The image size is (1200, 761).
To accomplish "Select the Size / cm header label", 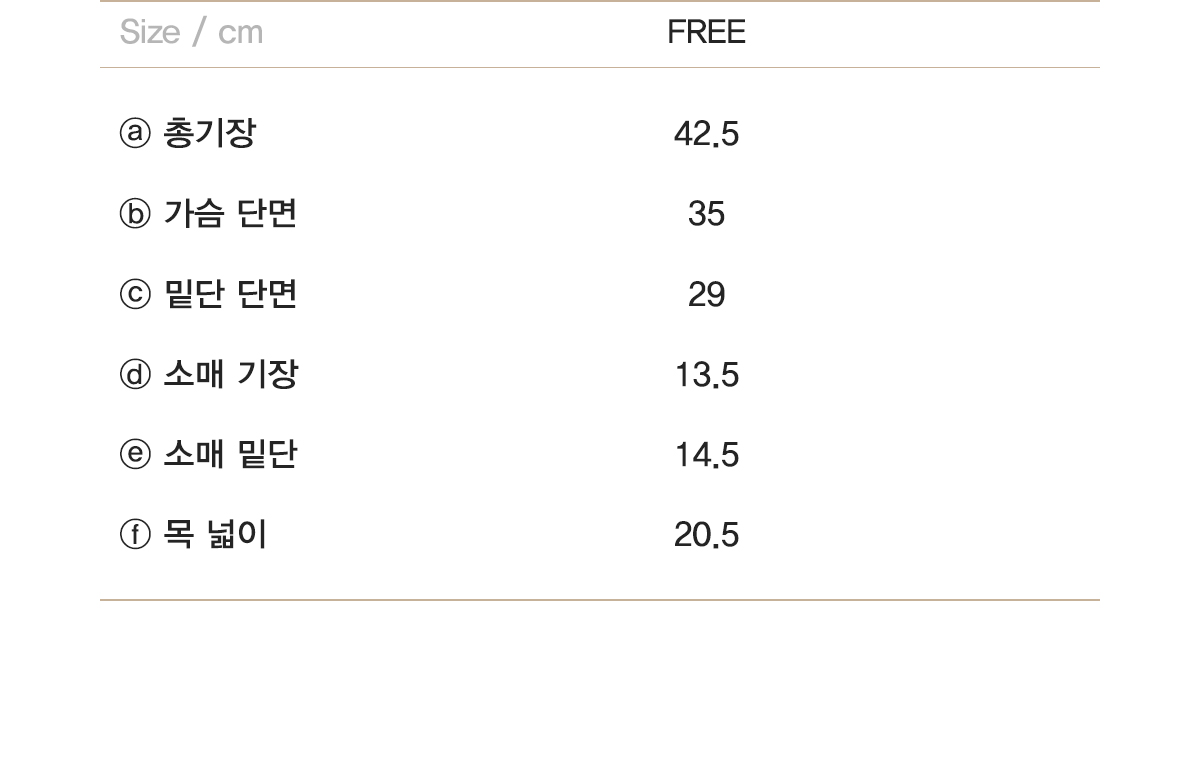I will 191,32.
